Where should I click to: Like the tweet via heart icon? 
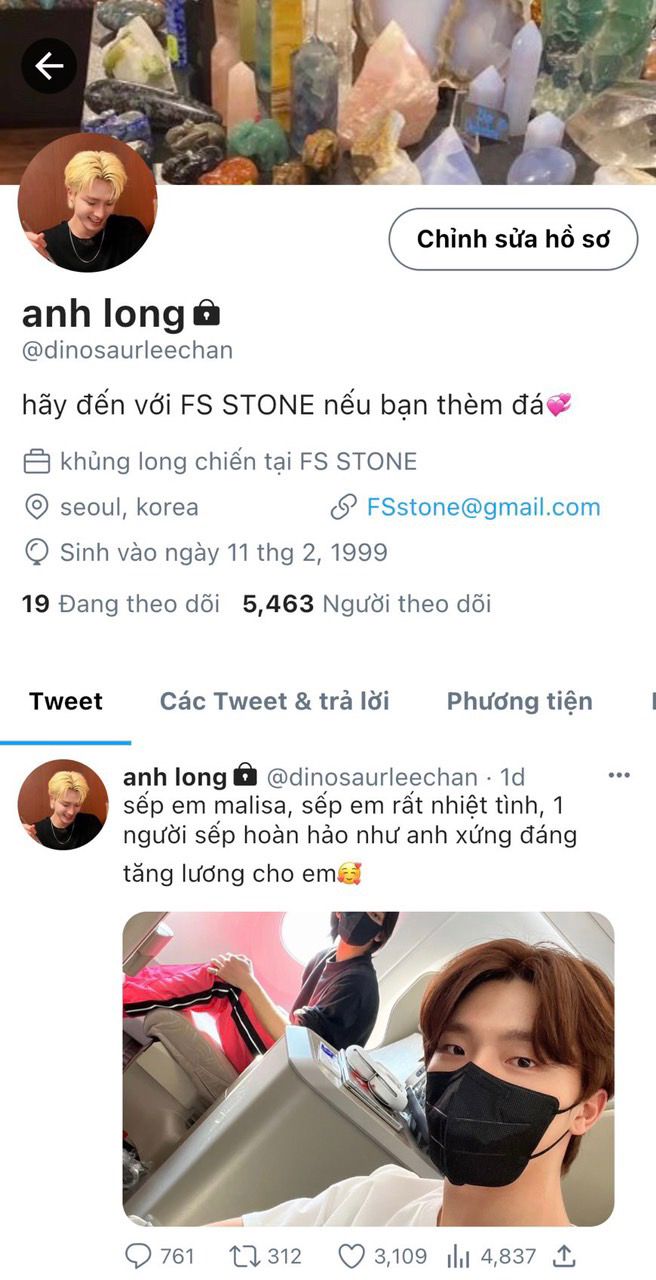click(350, 1256)
